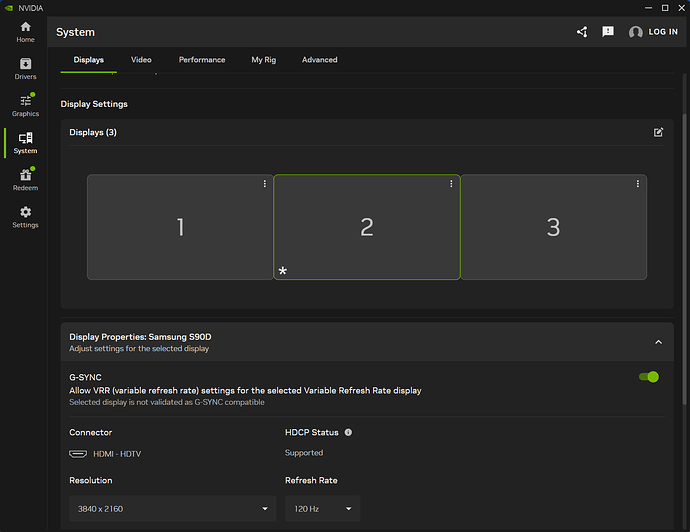Open the feedback notification icon
The width and height of the screenshot is (690, 532).
point(608,32)
